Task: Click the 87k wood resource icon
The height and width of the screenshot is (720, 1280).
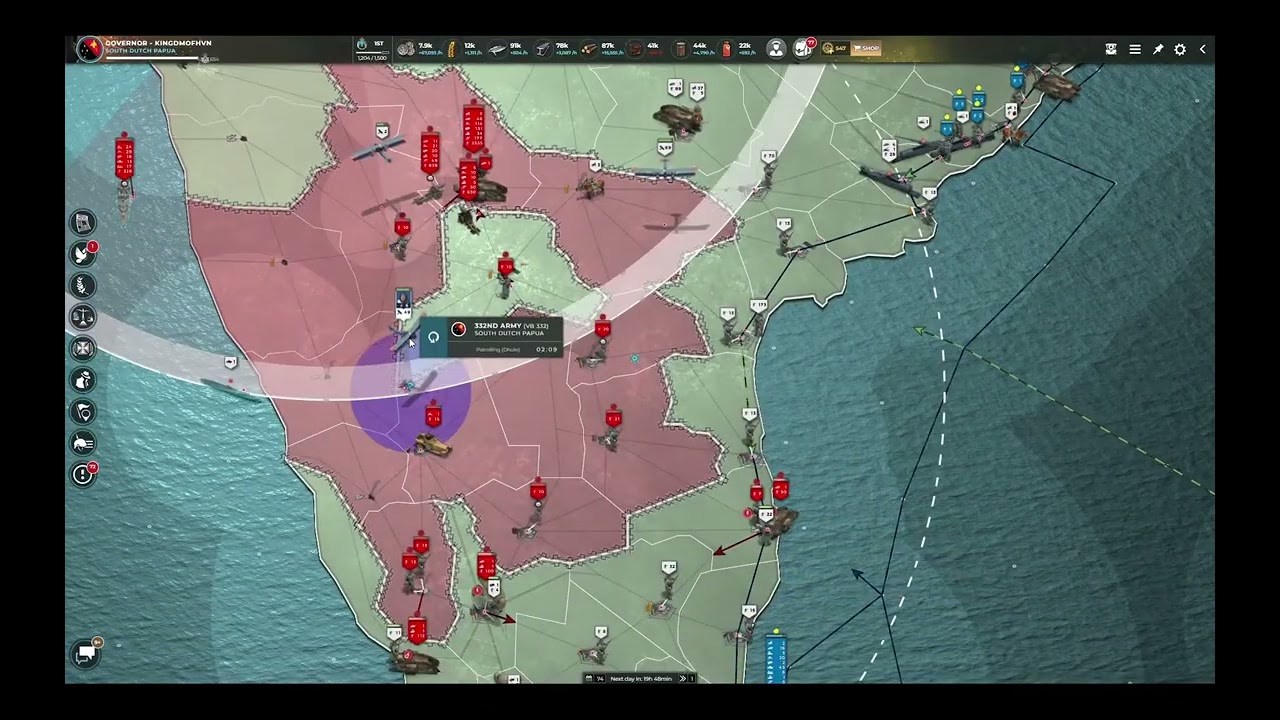Action: (589, 48)
